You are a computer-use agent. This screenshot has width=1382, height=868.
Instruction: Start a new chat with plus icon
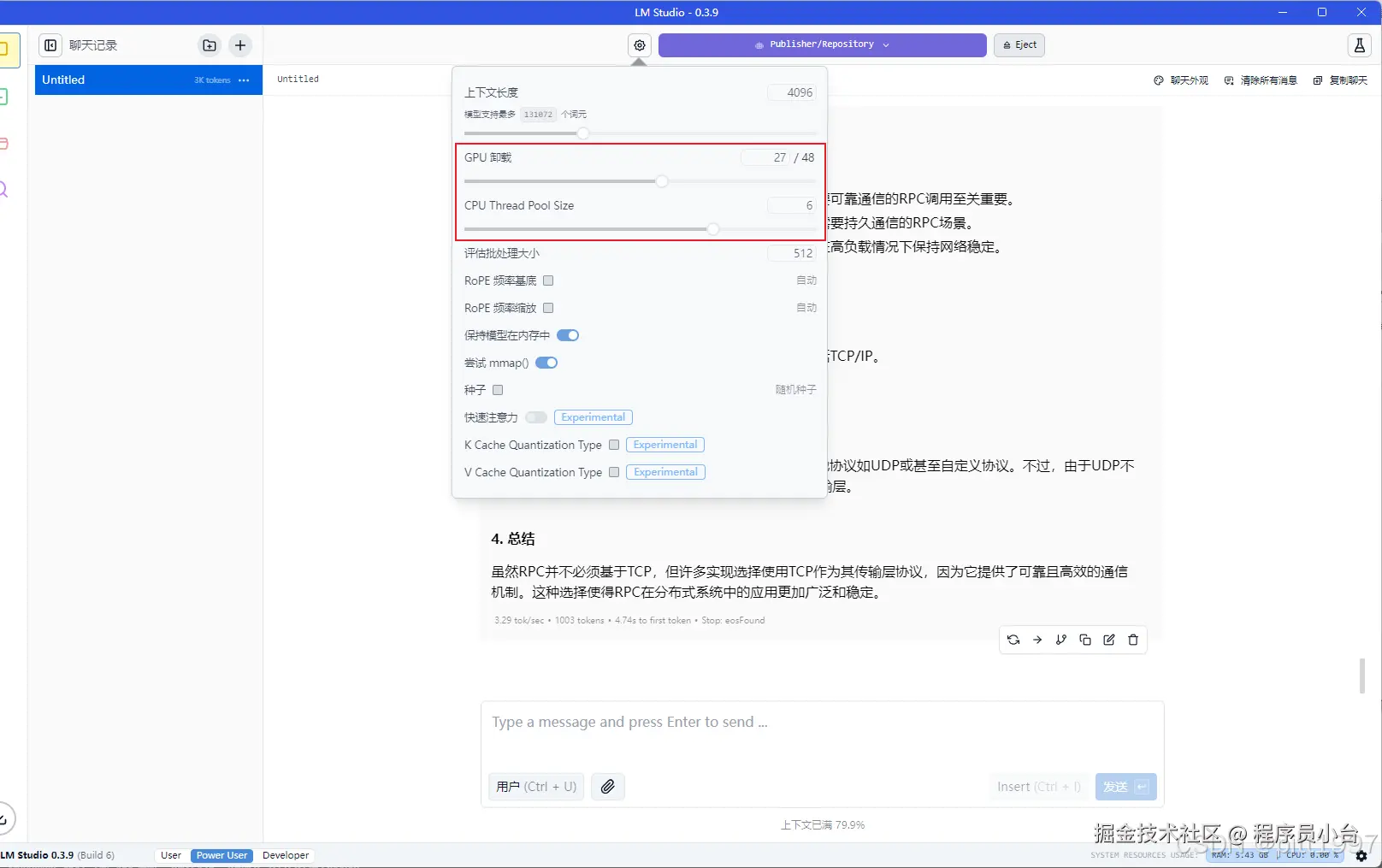click(240, 45)
